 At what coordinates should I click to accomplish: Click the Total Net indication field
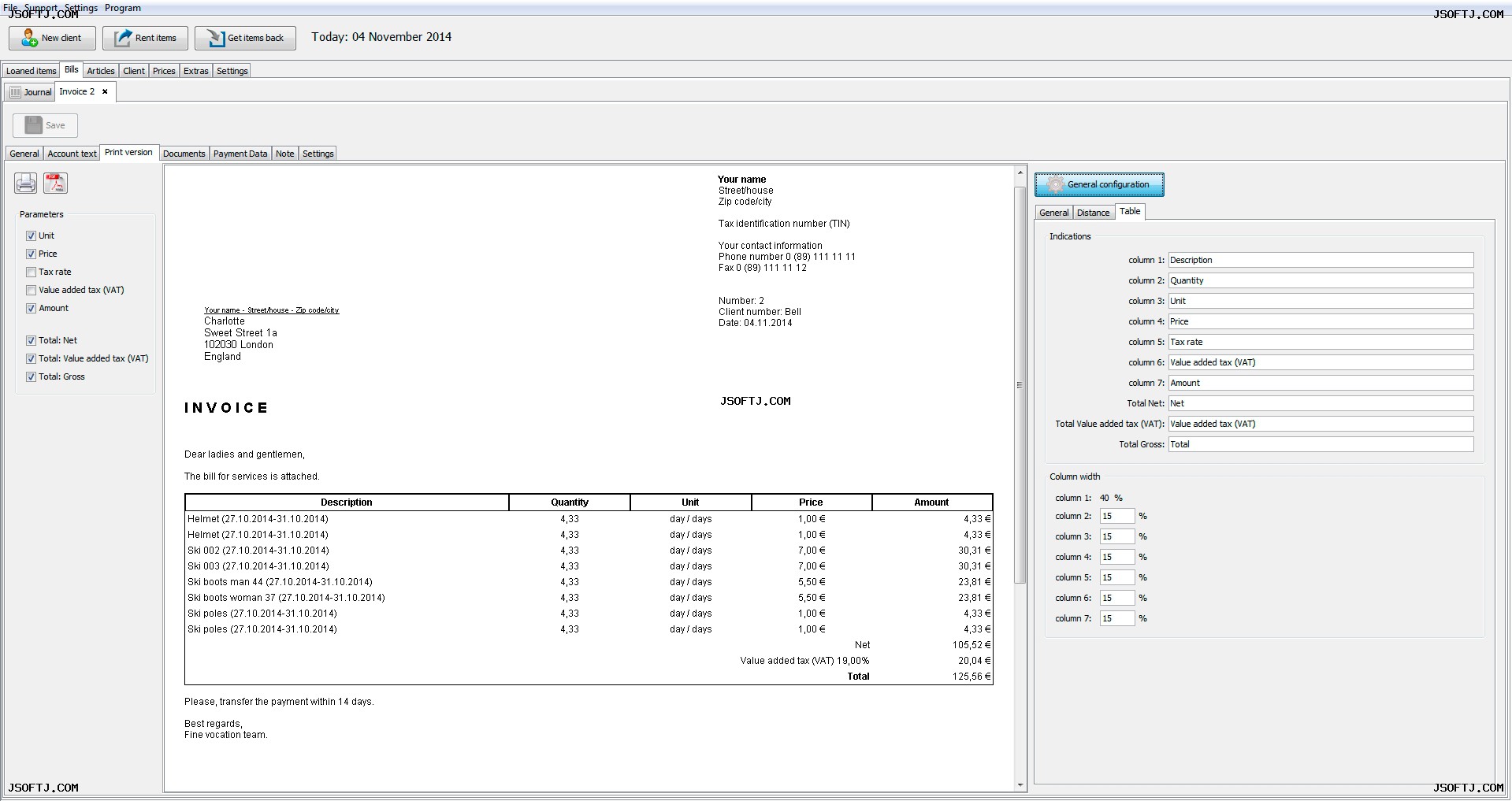pyautogui.click(x=1321, y=403)
